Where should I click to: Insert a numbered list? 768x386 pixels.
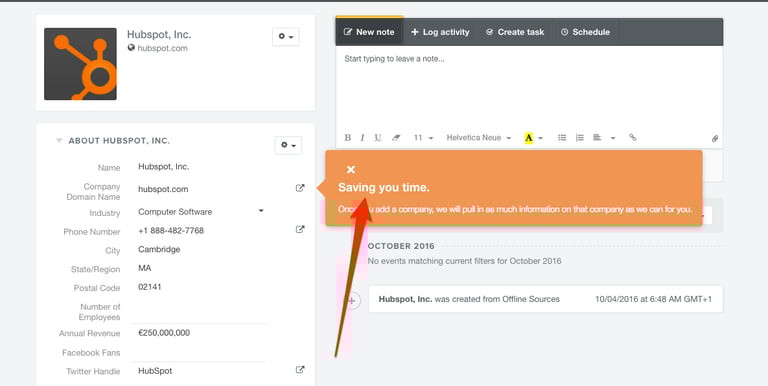[580, 138]
